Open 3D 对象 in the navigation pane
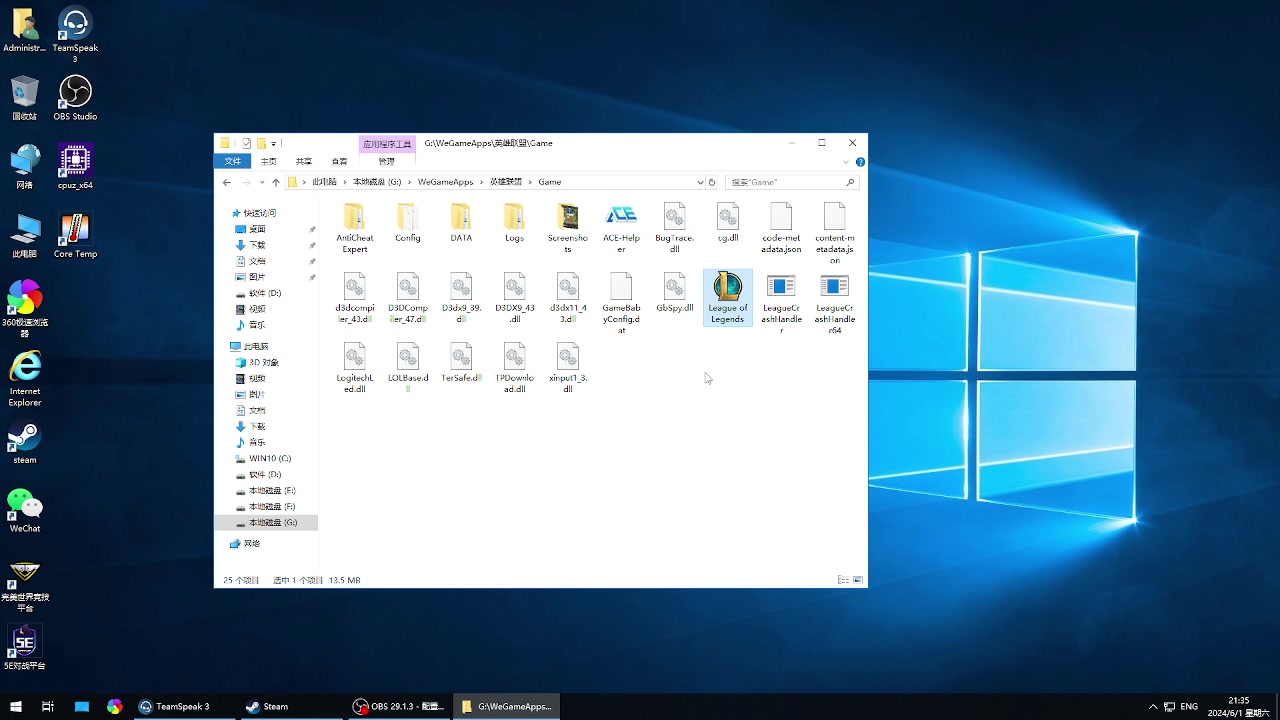This screenshot has width=1280, height=720. [263, 362]
